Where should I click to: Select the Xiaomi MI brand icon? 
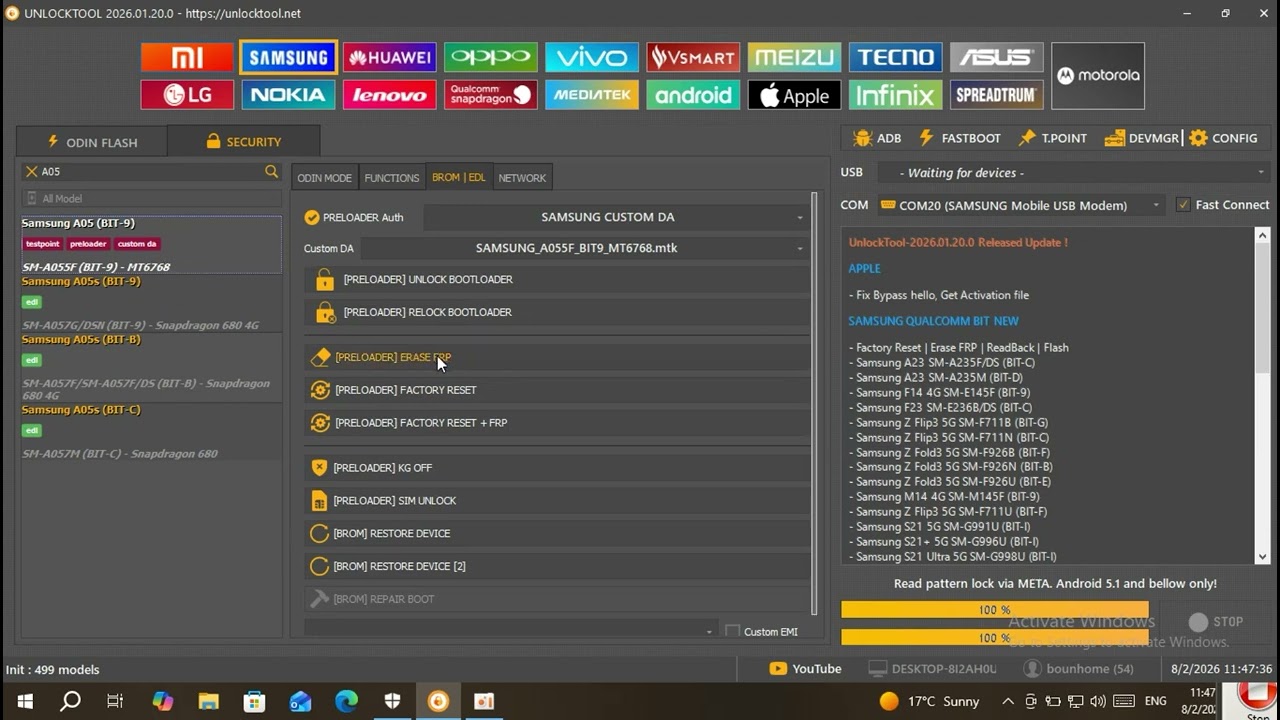pyautogui.click(x=187, y=57)
